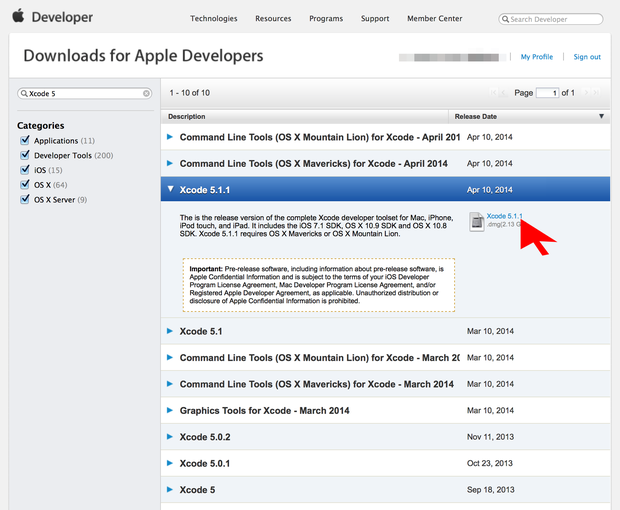Expand the Xcode 5.1 row triangle
620x510 pixels.
pos(170,331)
